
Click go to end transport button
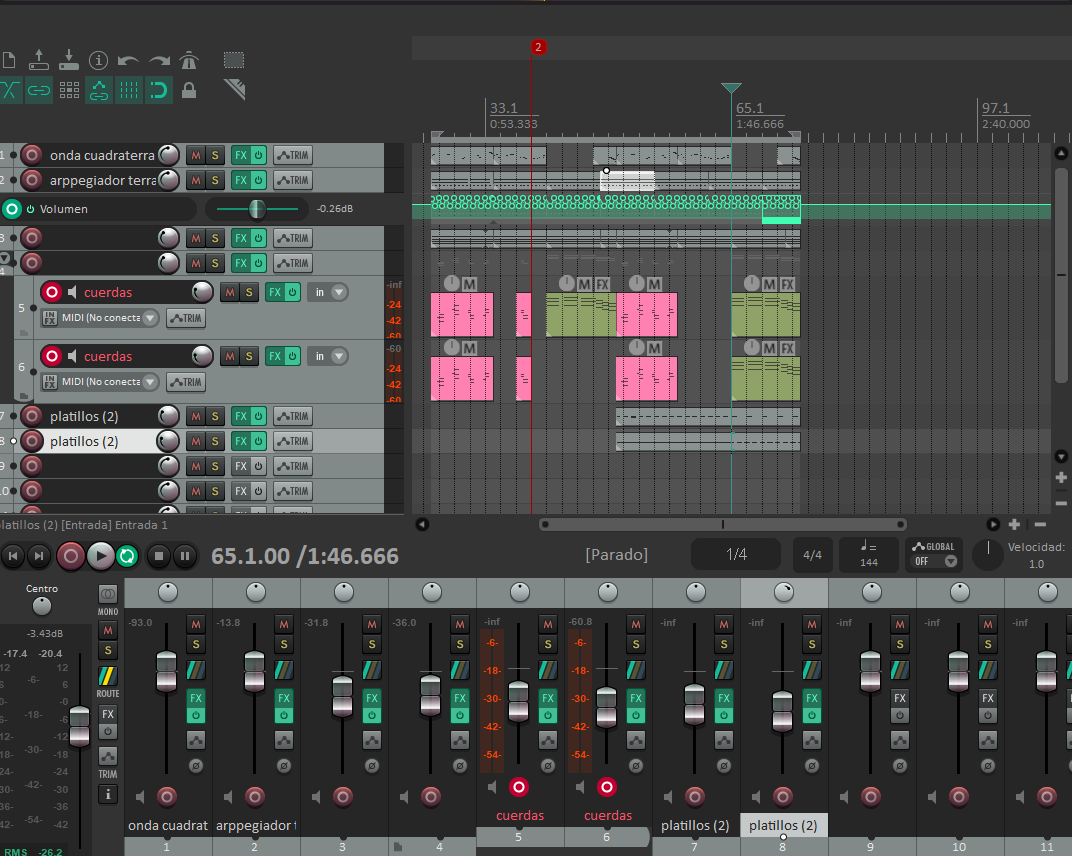click(39, 557)
